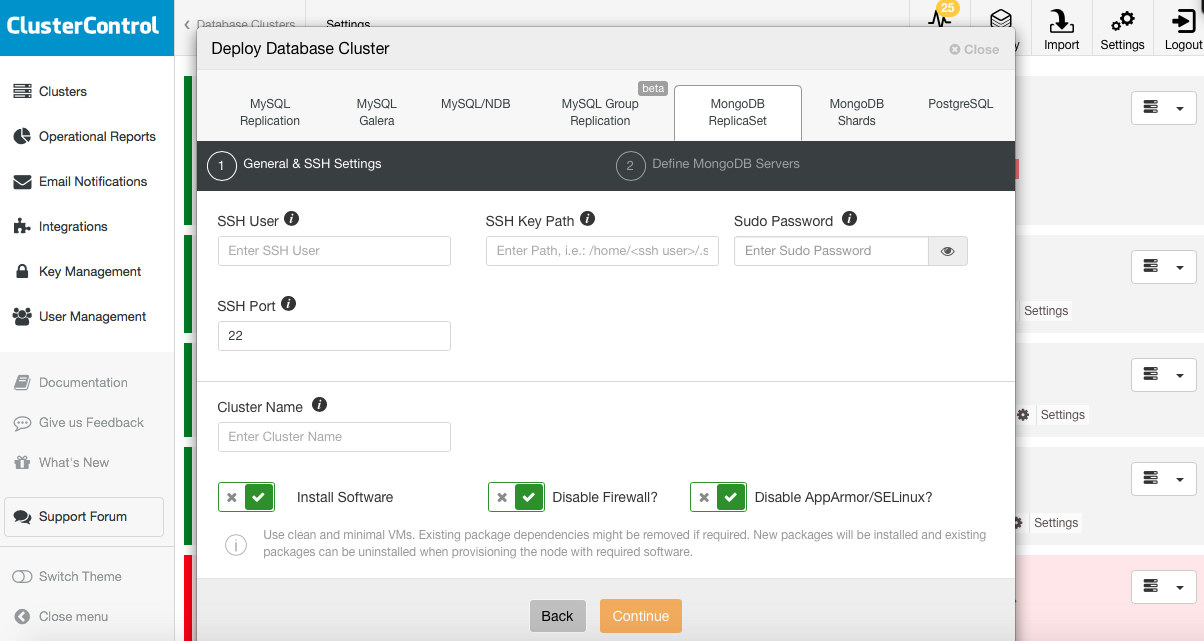
Task: Show the SSH Key Path info icon
Action: tap(588, 219)
